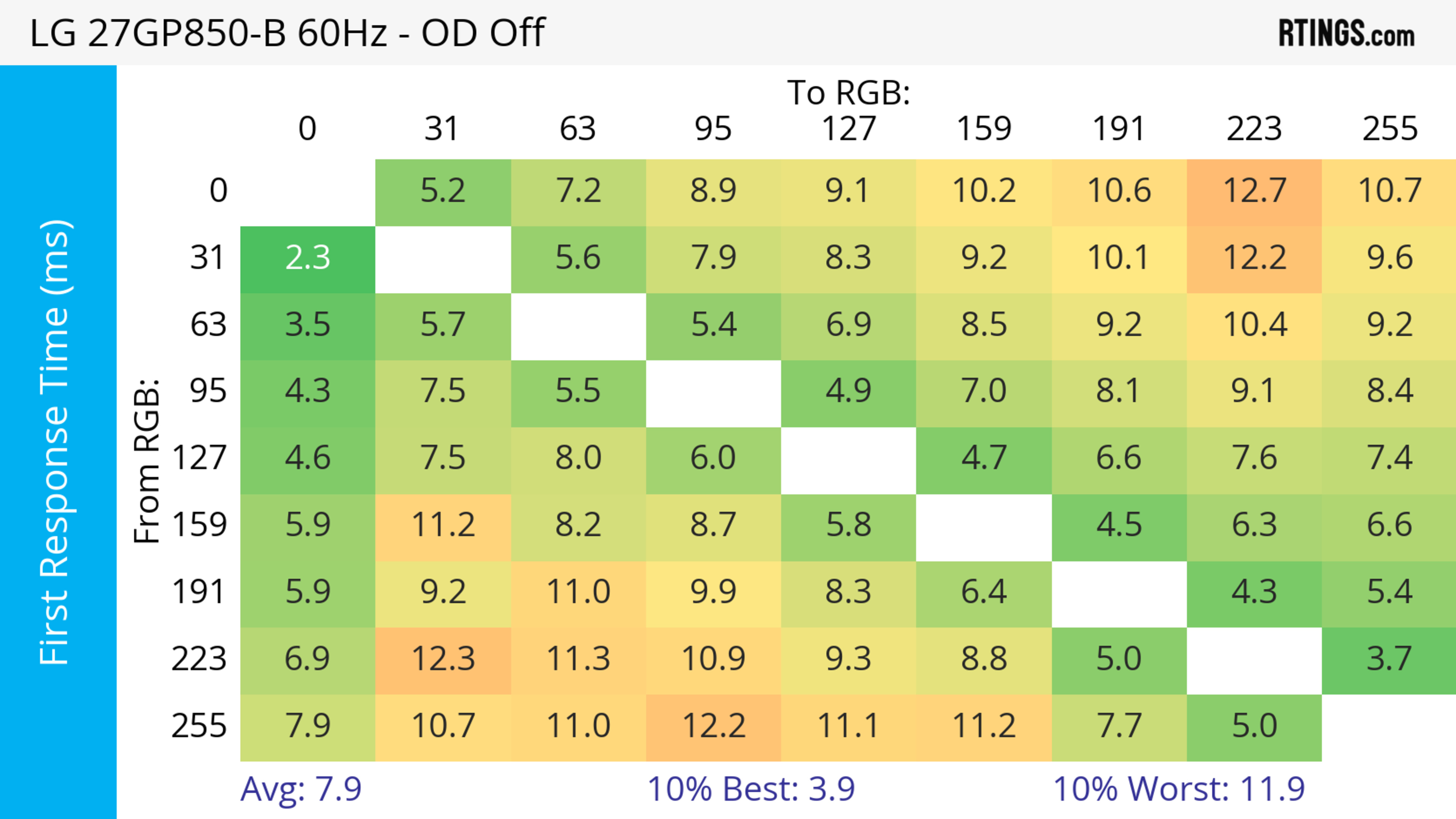Click the 10% Best: 3.9 summary text
This screenshot has width=1456, height=819.
click(751, 789)
